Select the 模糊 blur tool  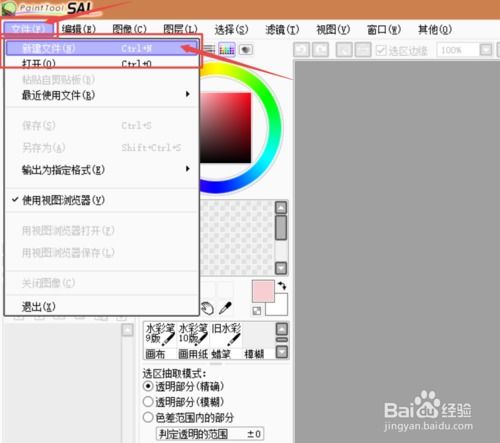[258, 353]
